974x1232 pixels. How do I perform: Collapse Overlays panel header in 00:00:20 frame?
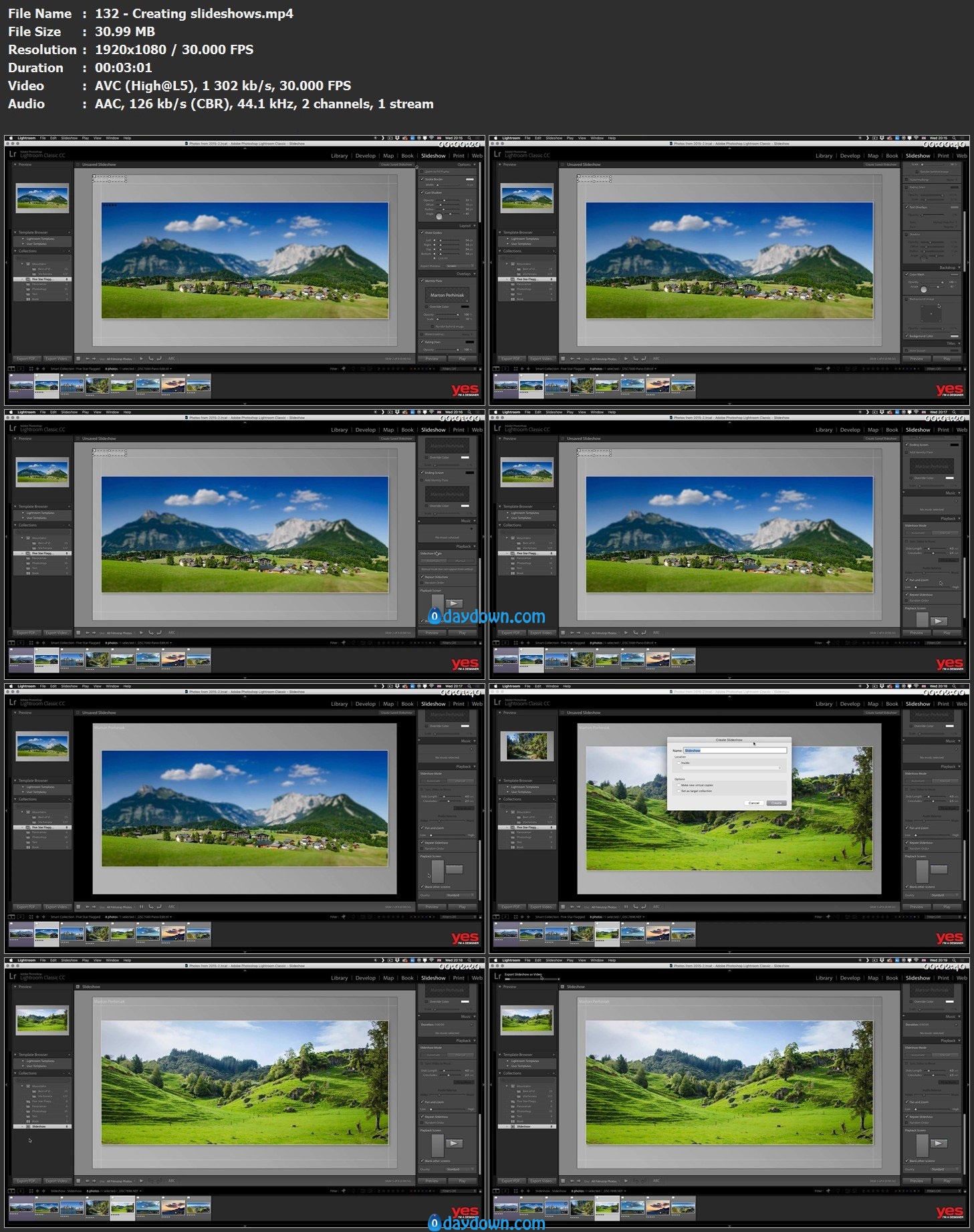point(466,274)
